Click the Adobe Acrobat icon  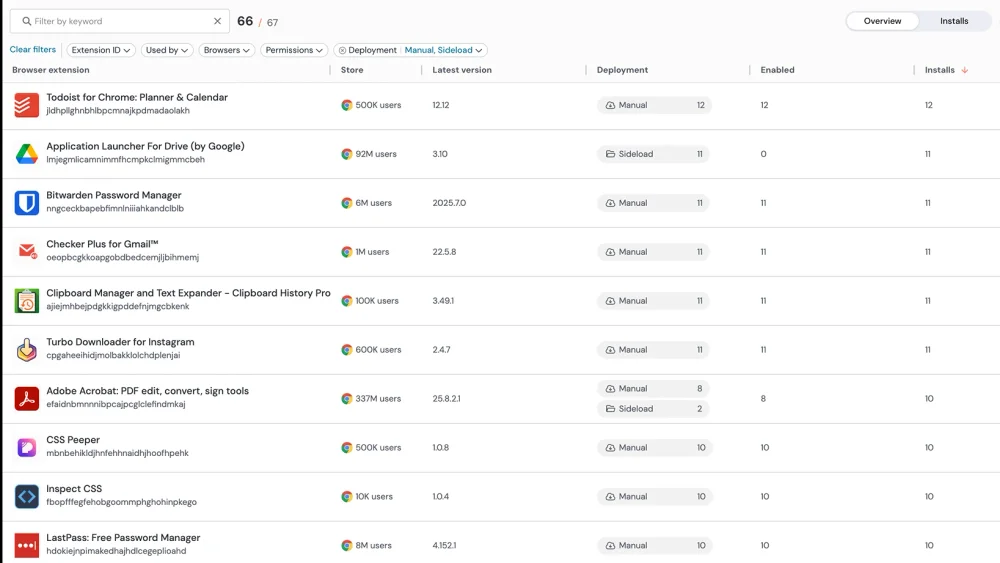click(x=27, y=398)
